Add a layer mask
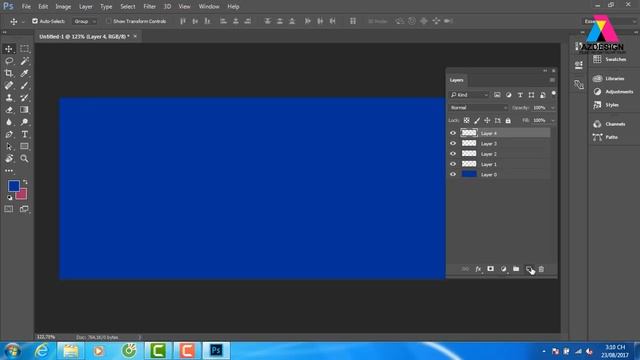 (x=491, y=269)
